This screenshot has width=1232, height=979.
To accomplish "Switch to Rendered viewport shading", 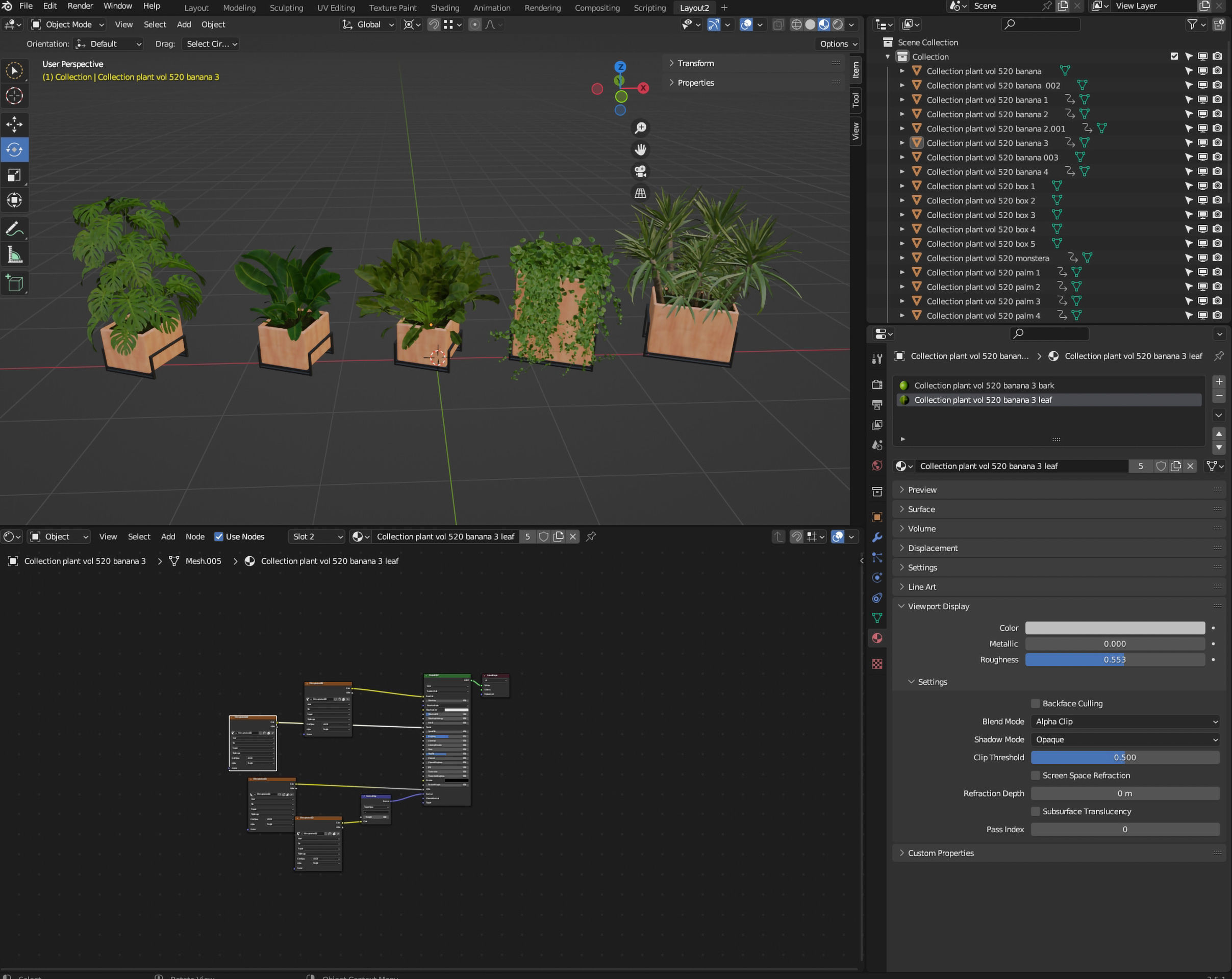I will tap(838, 24).
